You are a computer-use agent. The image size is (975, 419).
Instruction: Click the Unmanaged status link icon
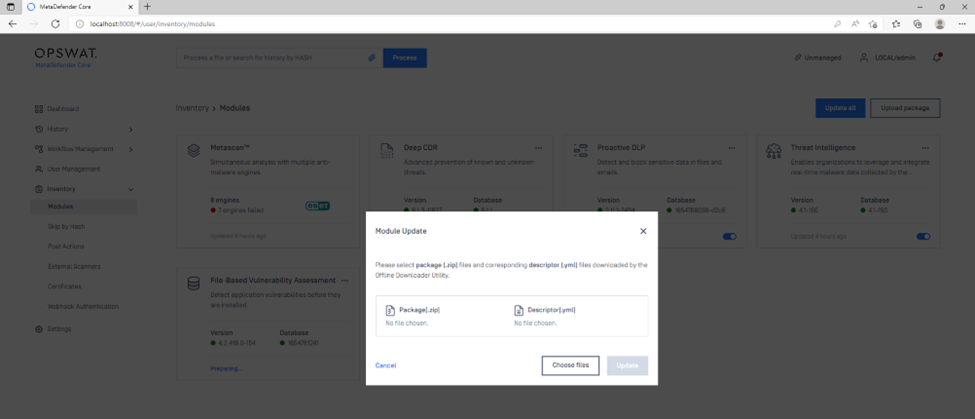(x=798, y=58)
